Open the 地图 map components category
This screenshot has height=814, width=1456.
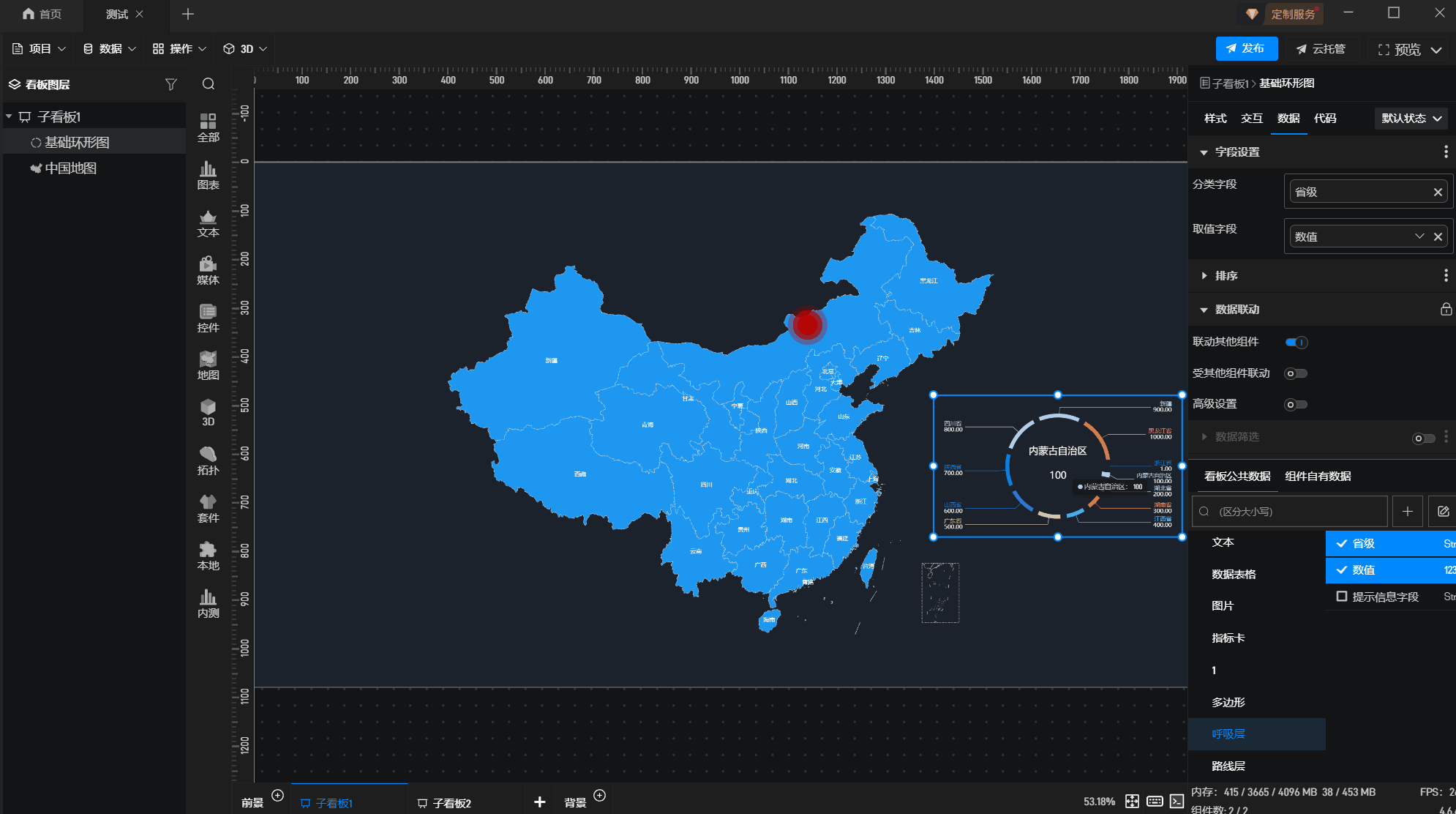click(x=208, y=365)
